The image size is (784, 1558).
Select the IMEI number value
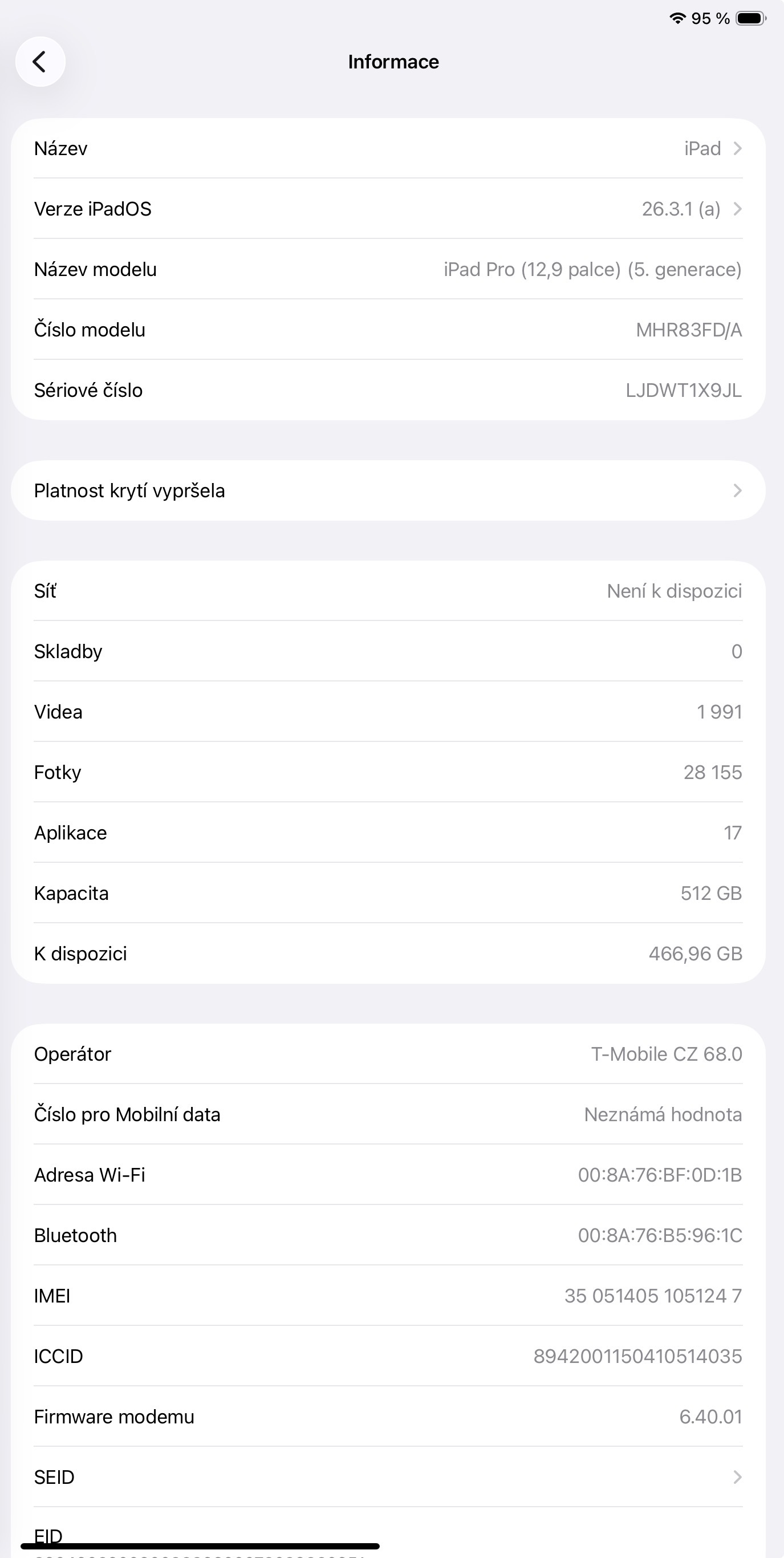pos(653,1296)
